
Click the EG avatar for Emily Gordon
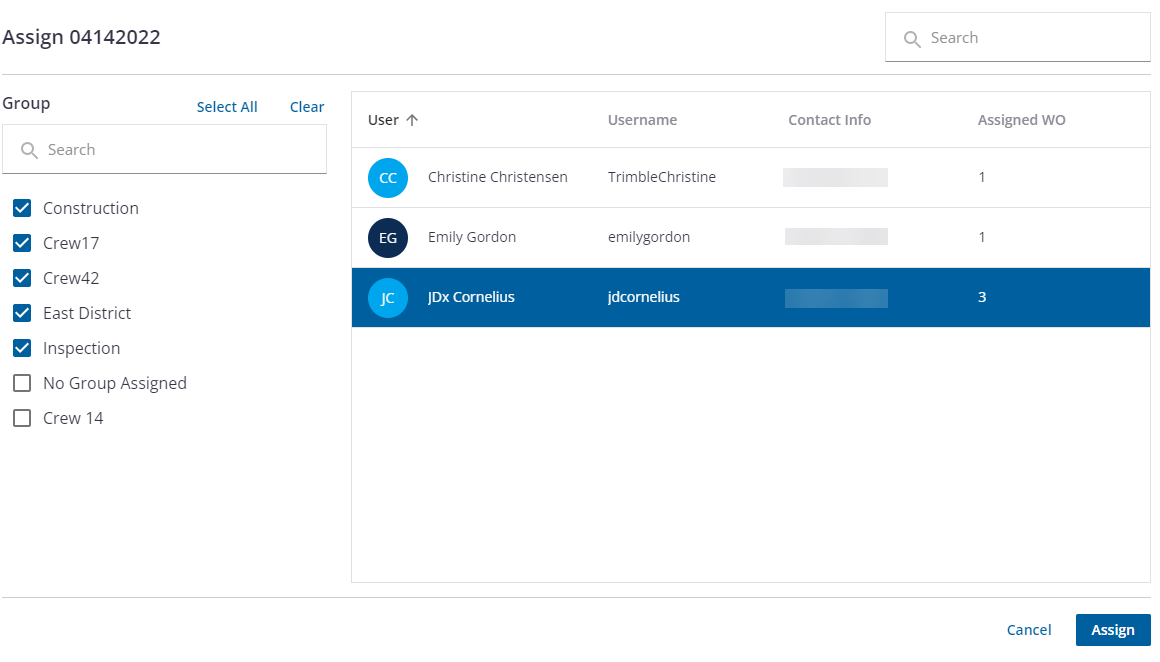pyautogui.click(x=388, y=238)
